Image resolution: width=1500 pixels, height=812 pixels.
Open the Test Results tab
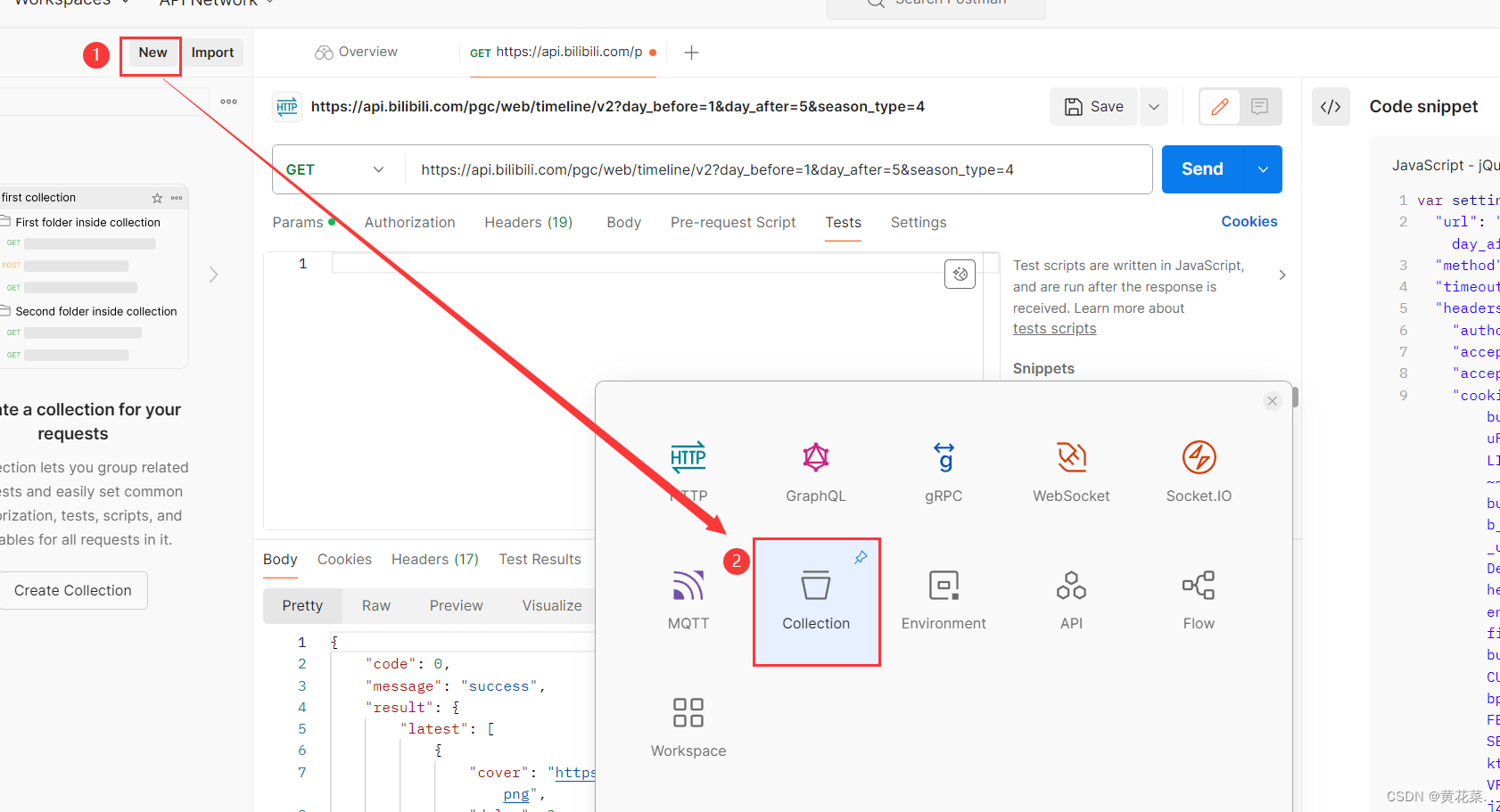click(540, 559)
